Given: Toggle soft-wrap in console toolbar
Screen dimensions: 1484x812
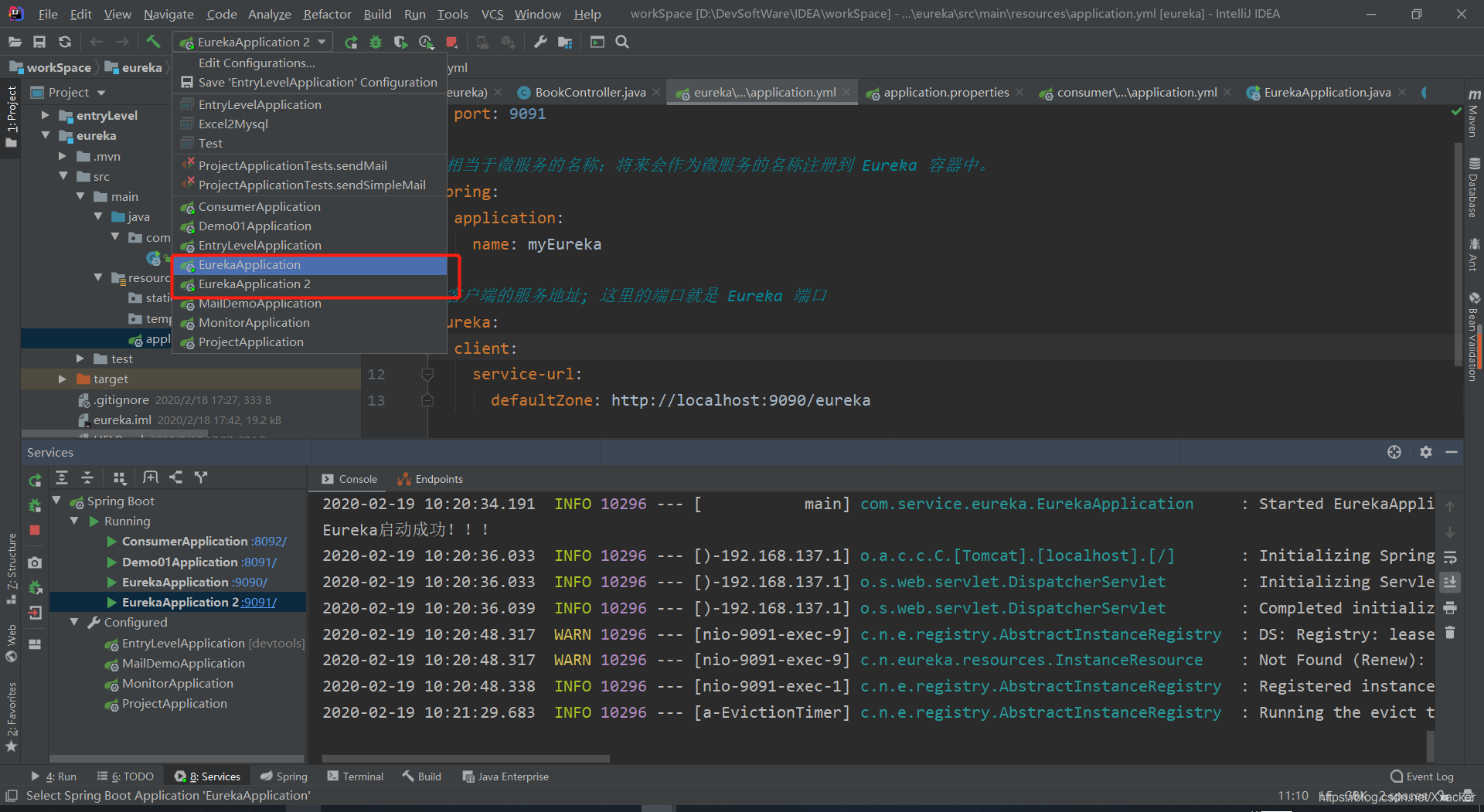Looking at the screenshot, I should click(1450, 557).
